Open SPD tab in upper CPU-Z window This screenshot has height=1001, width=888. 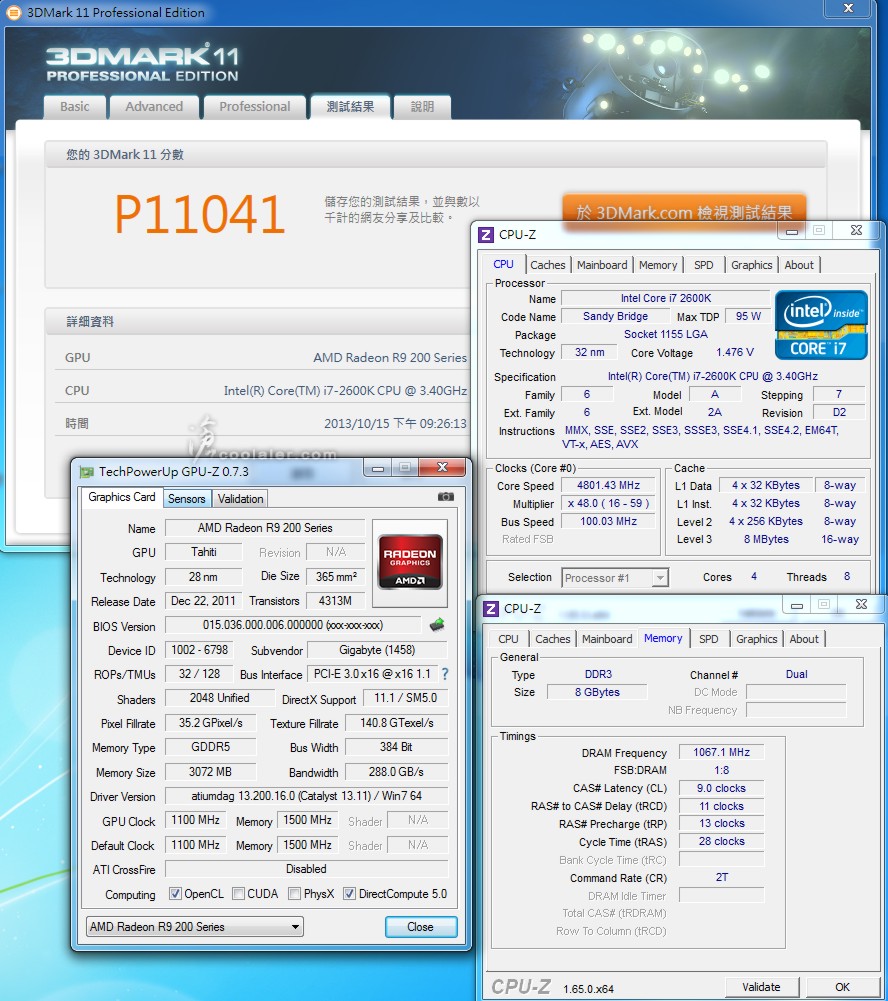click(704, 265)
